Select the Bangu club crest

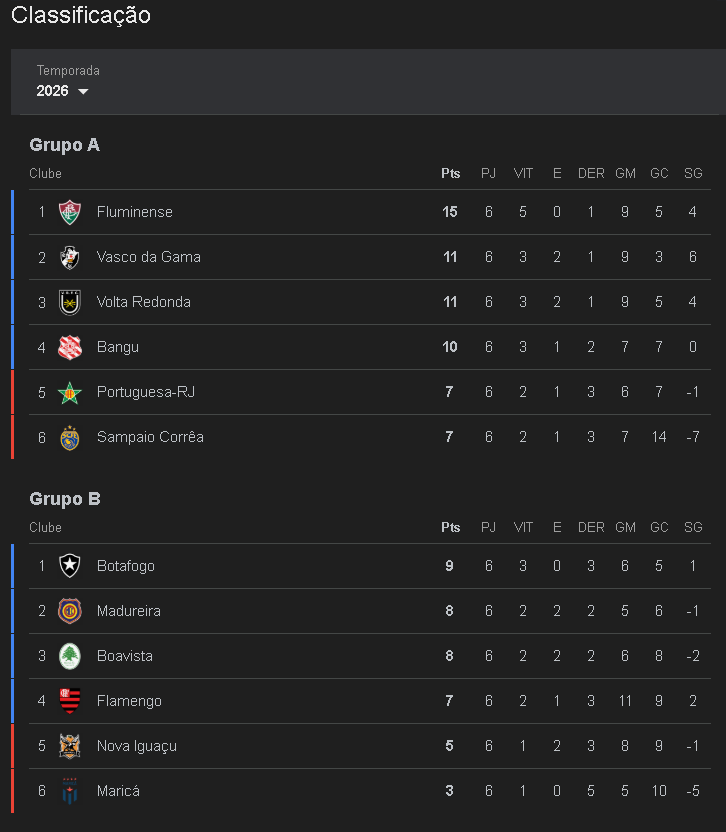69,347
